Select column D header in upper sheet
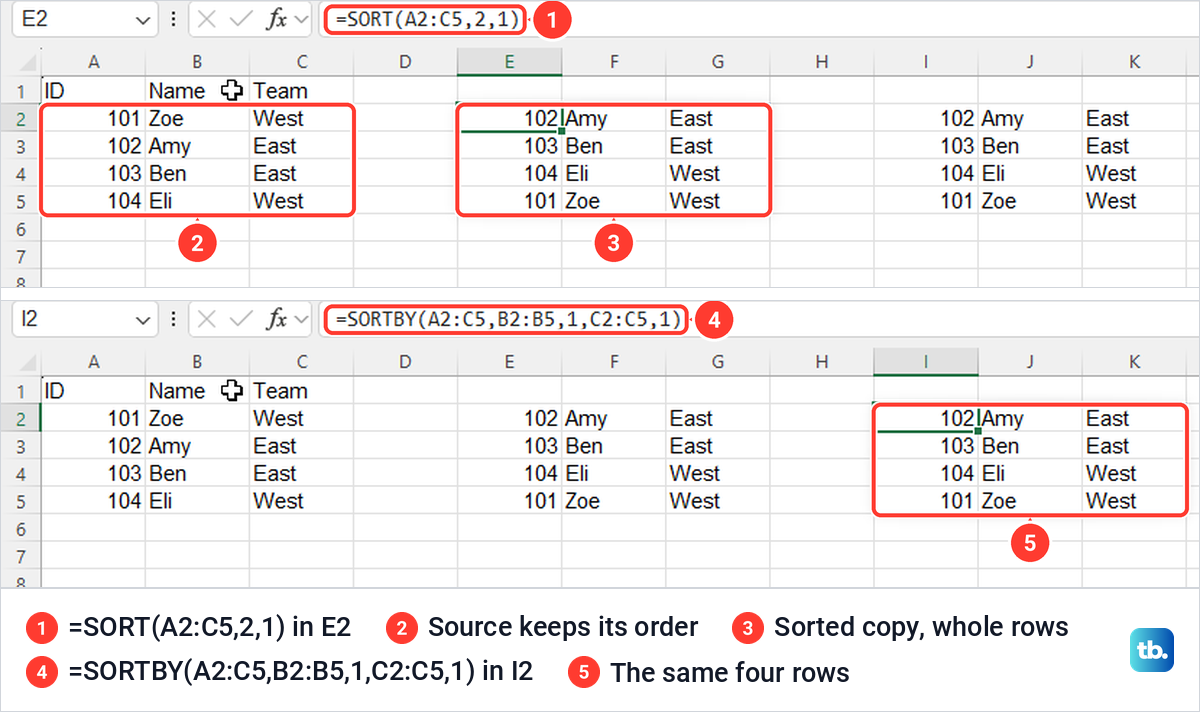The width and height of the screenshot is (1200, 712). click(x=405, y=62)
